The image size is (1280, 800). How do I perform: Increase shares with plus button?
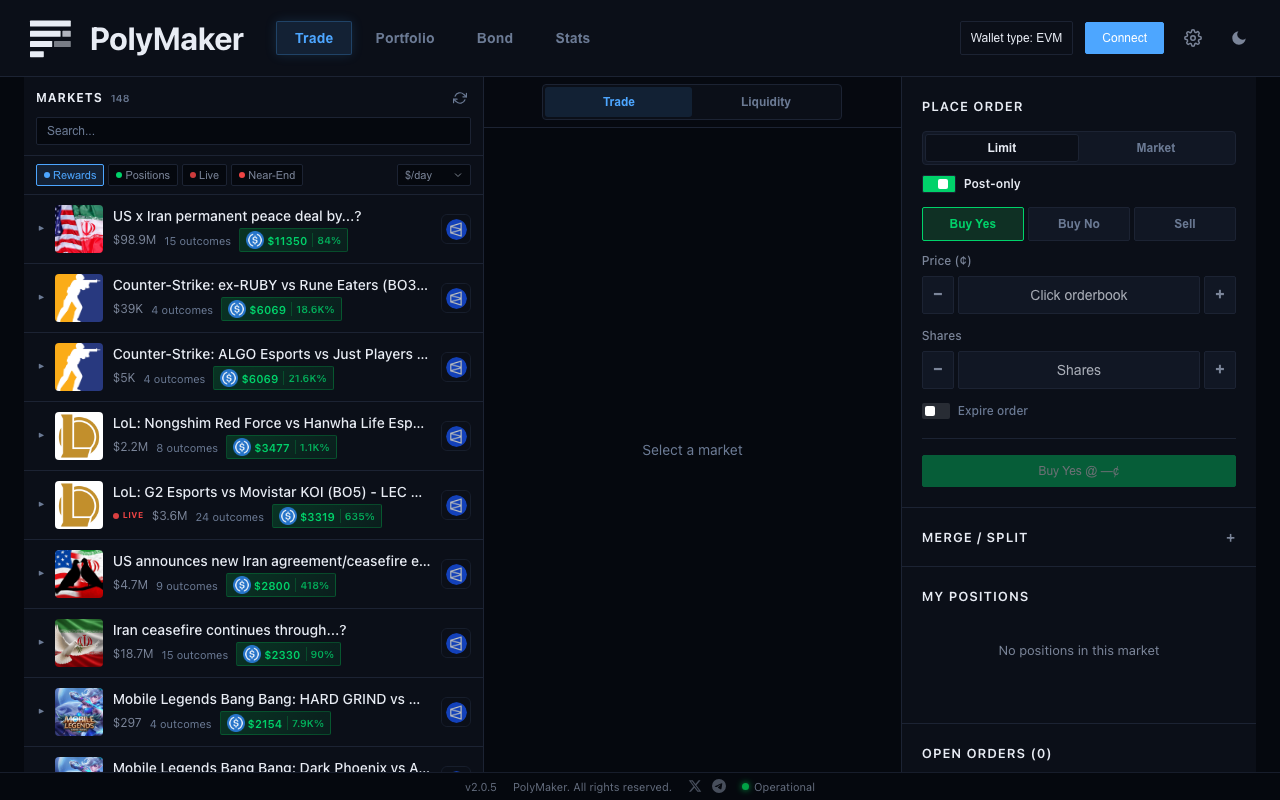[1220, 370]
